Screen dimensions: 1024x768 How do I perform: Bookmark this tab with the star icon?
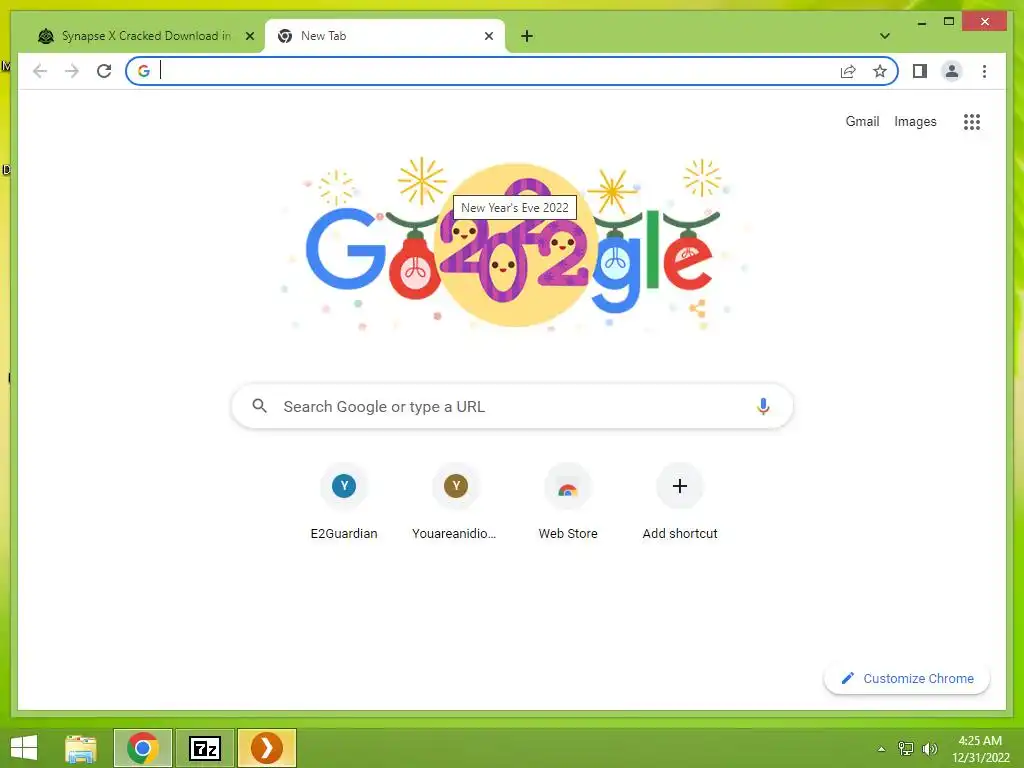pyautogui.click(x=880, y=71)
